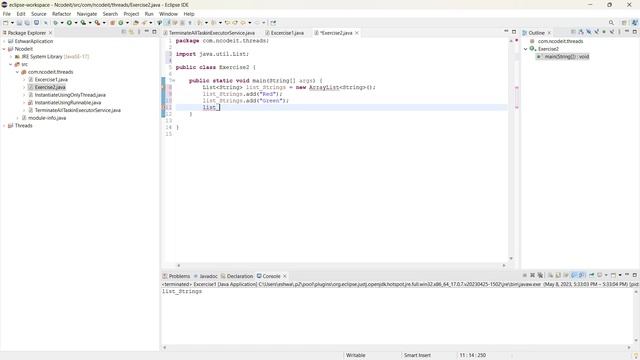Open the Source menu
This screenshot has height=360, width=640.
pyautogui.click(x=39, y=14)
